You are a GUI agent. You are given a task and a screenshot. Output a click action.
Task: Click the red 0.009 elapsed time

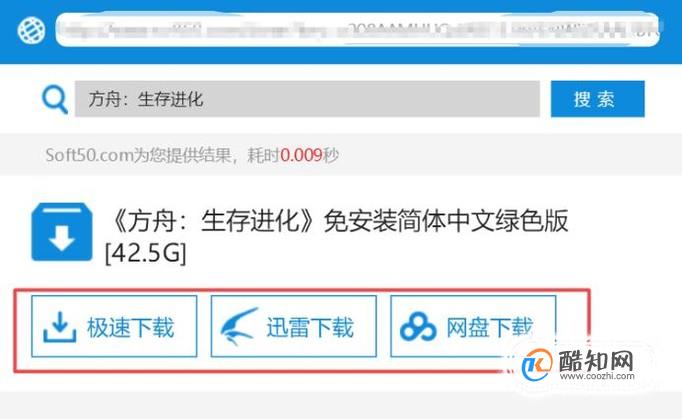301,155
